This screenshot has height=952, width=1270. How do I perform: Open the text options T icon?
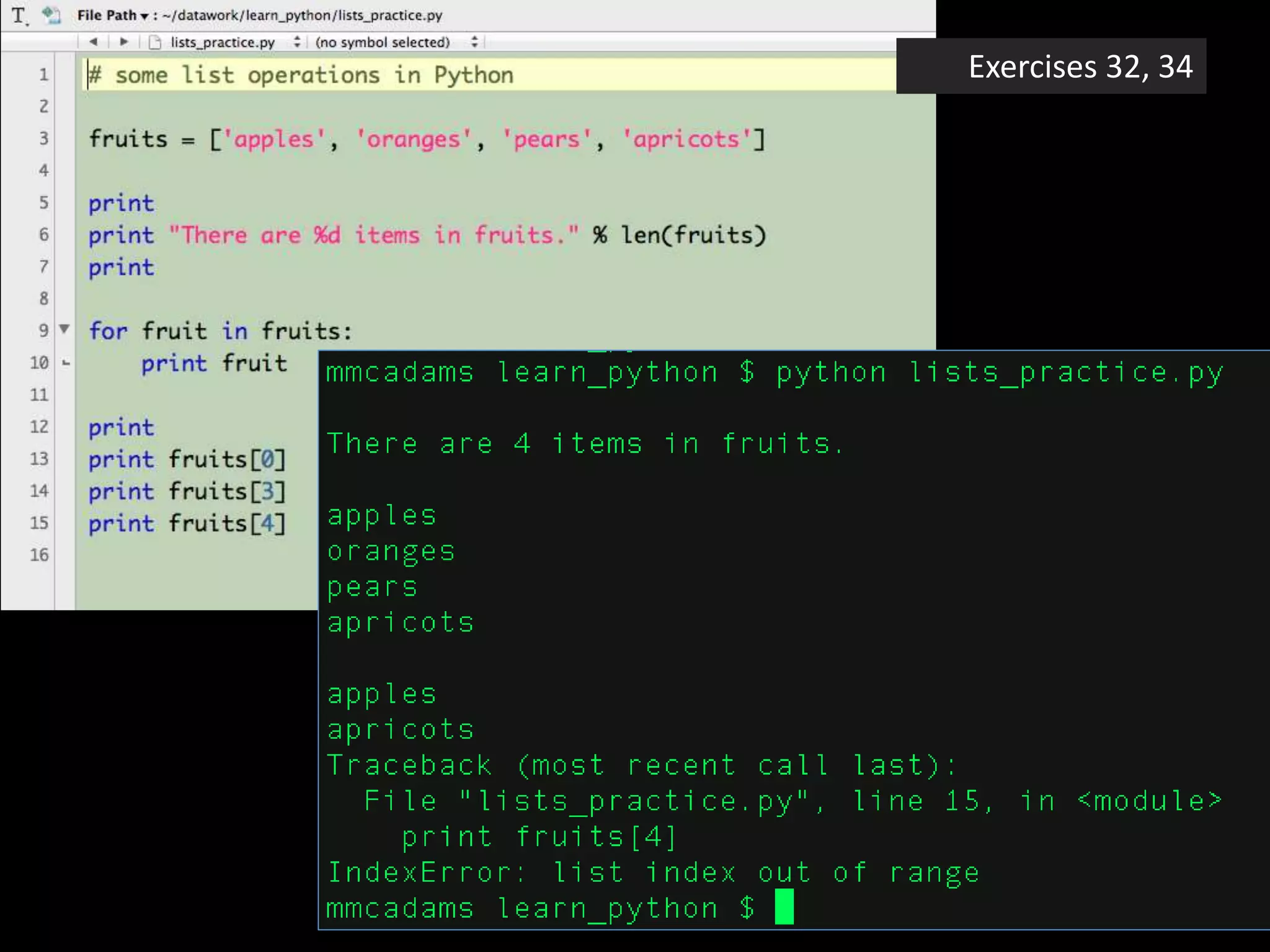pos(19,15)
